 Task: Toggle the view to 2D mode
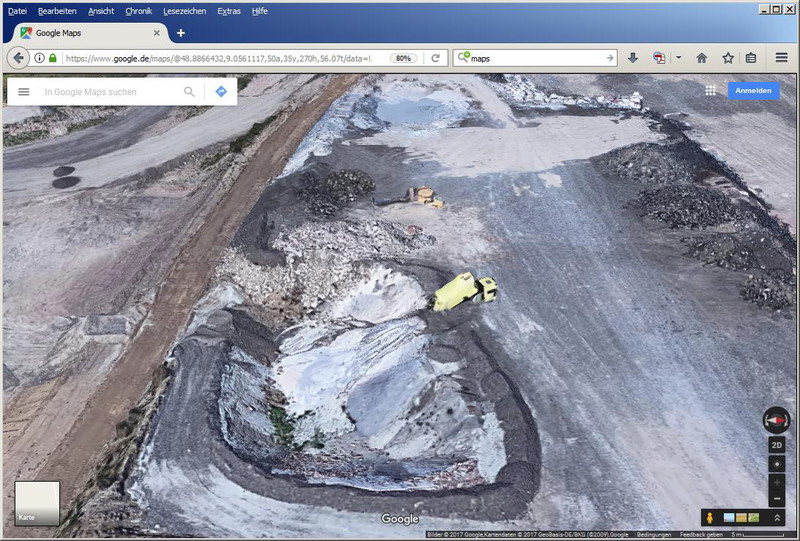[777, 446]
